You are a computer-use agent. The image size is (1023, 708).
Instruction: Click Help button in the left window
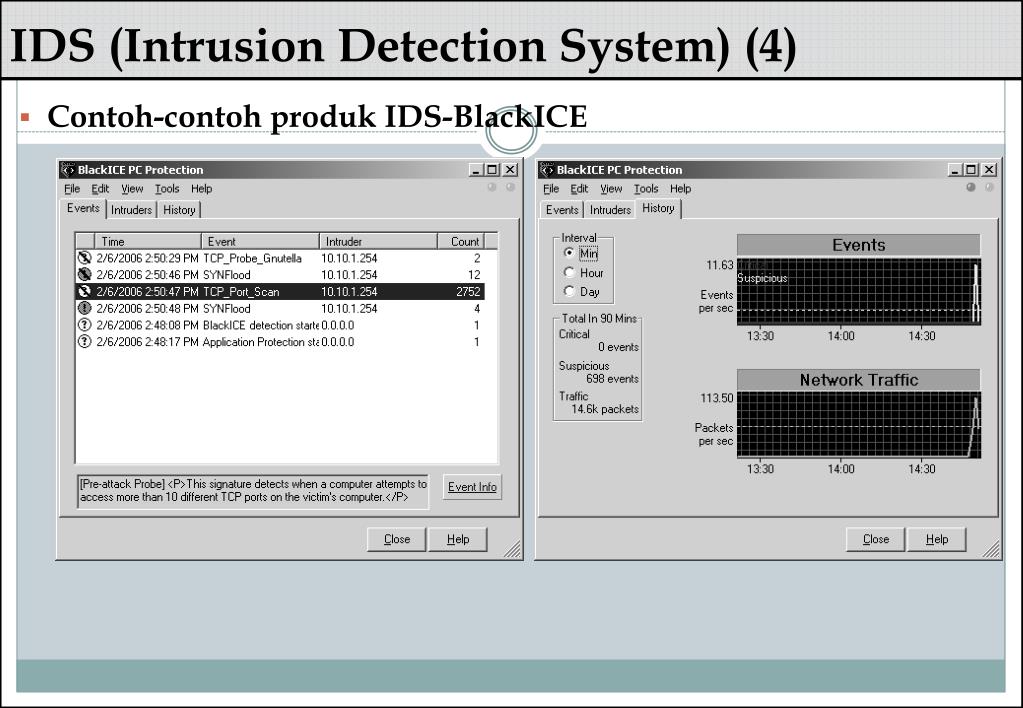pos(458,539)
